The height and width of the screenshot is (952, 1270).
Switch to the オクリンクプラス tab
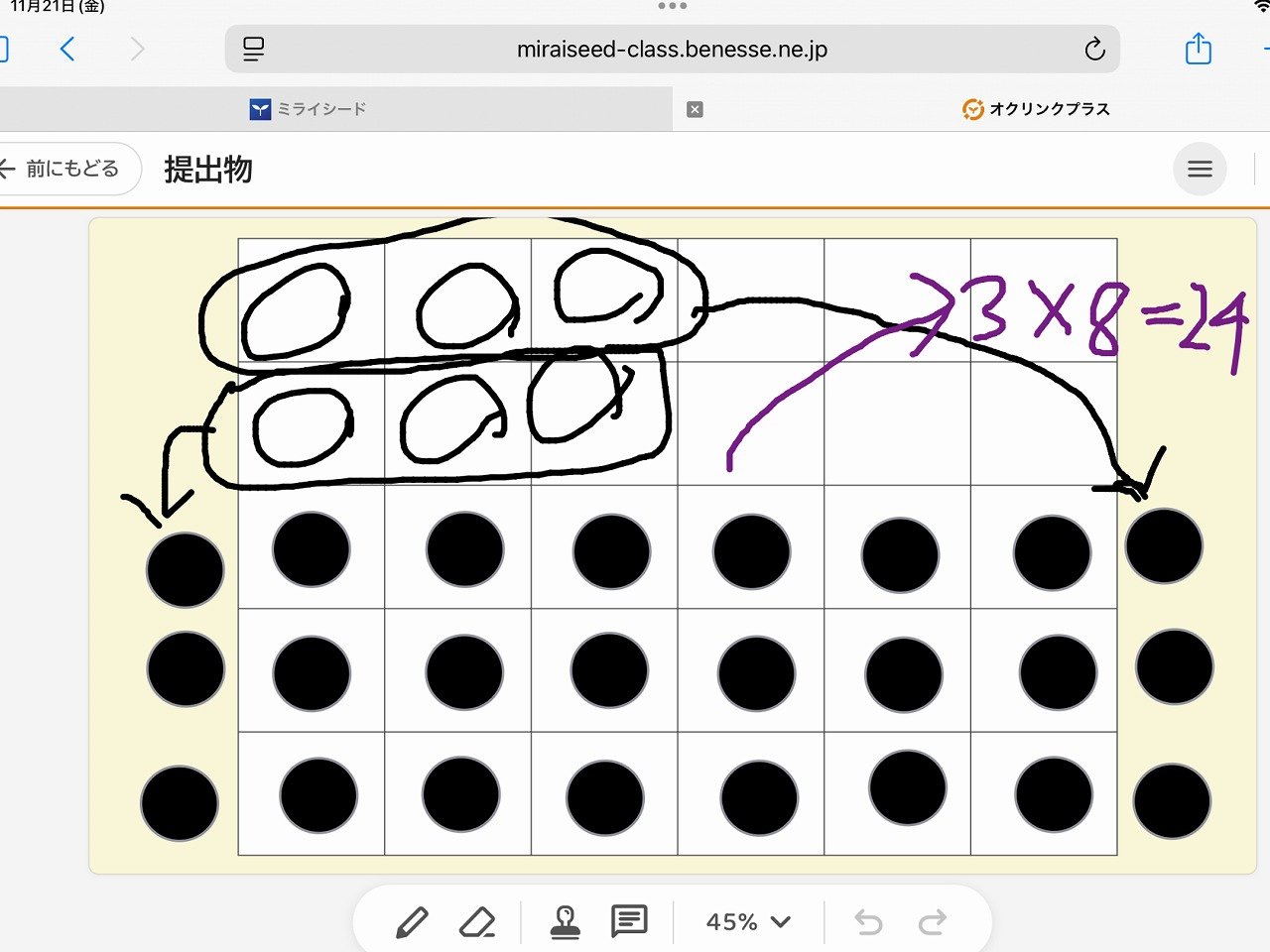pos(1036,109)
